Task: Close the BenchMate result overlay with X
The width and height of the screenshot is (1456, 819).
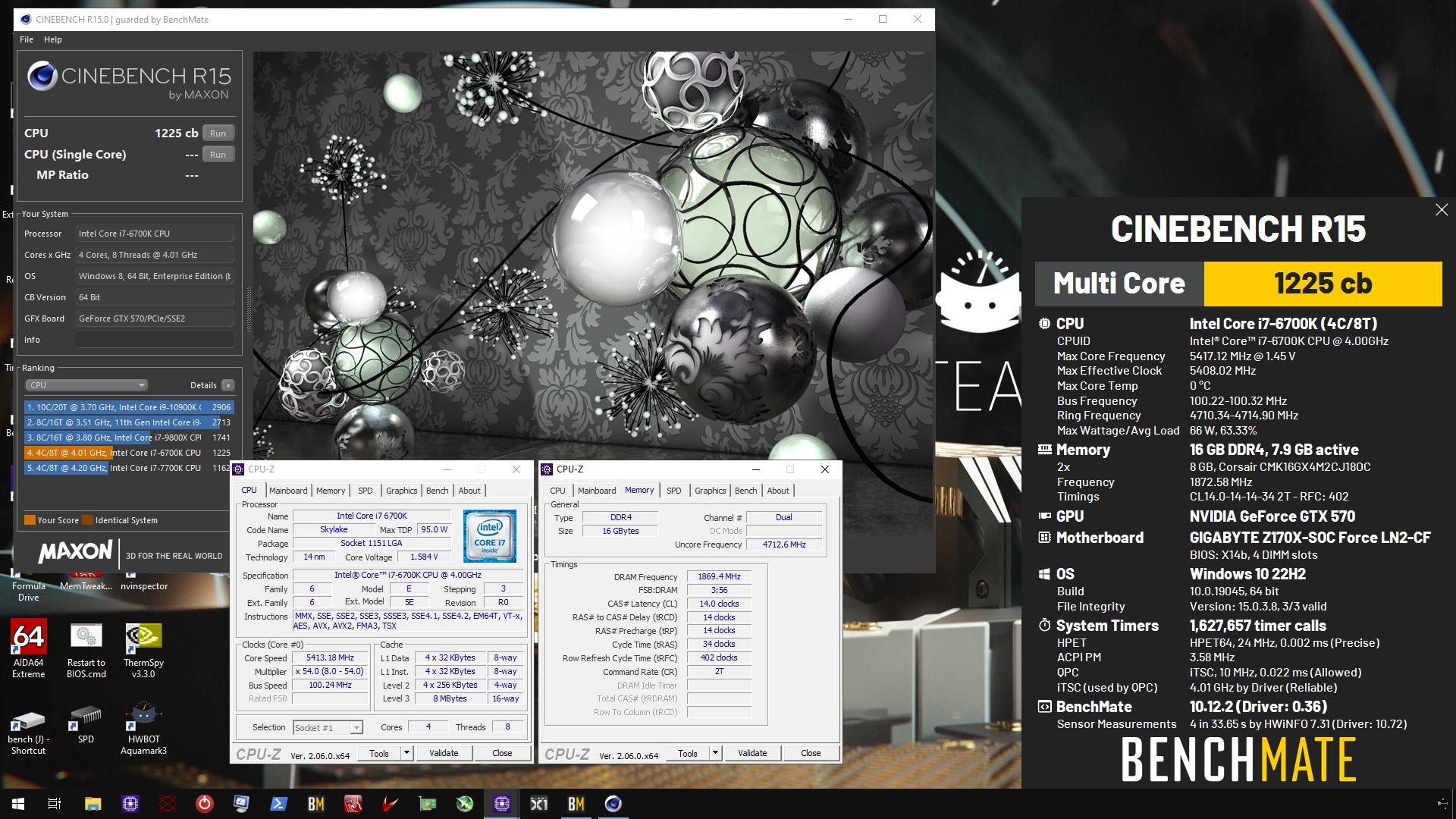Action: pos(1441,210)
